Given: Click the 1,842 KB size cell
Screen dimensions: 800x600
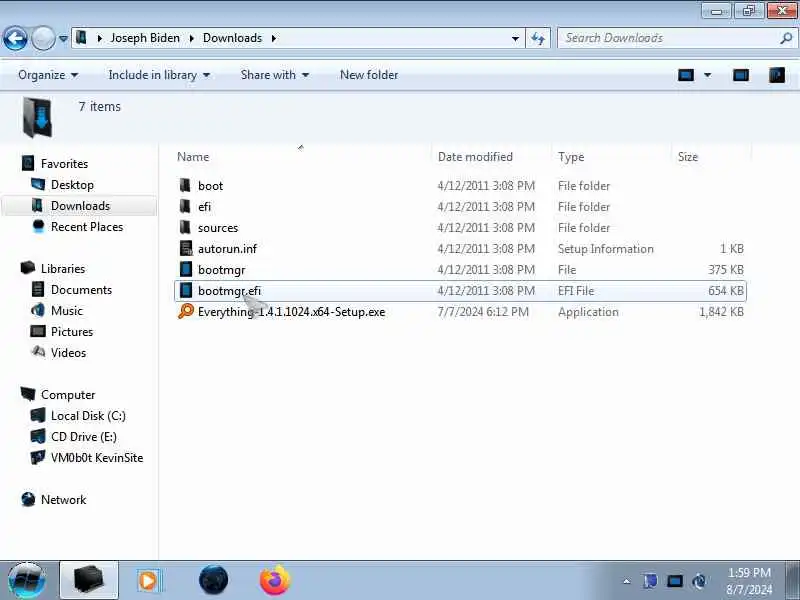Looking at the screenshot, I should pos(721,312).
